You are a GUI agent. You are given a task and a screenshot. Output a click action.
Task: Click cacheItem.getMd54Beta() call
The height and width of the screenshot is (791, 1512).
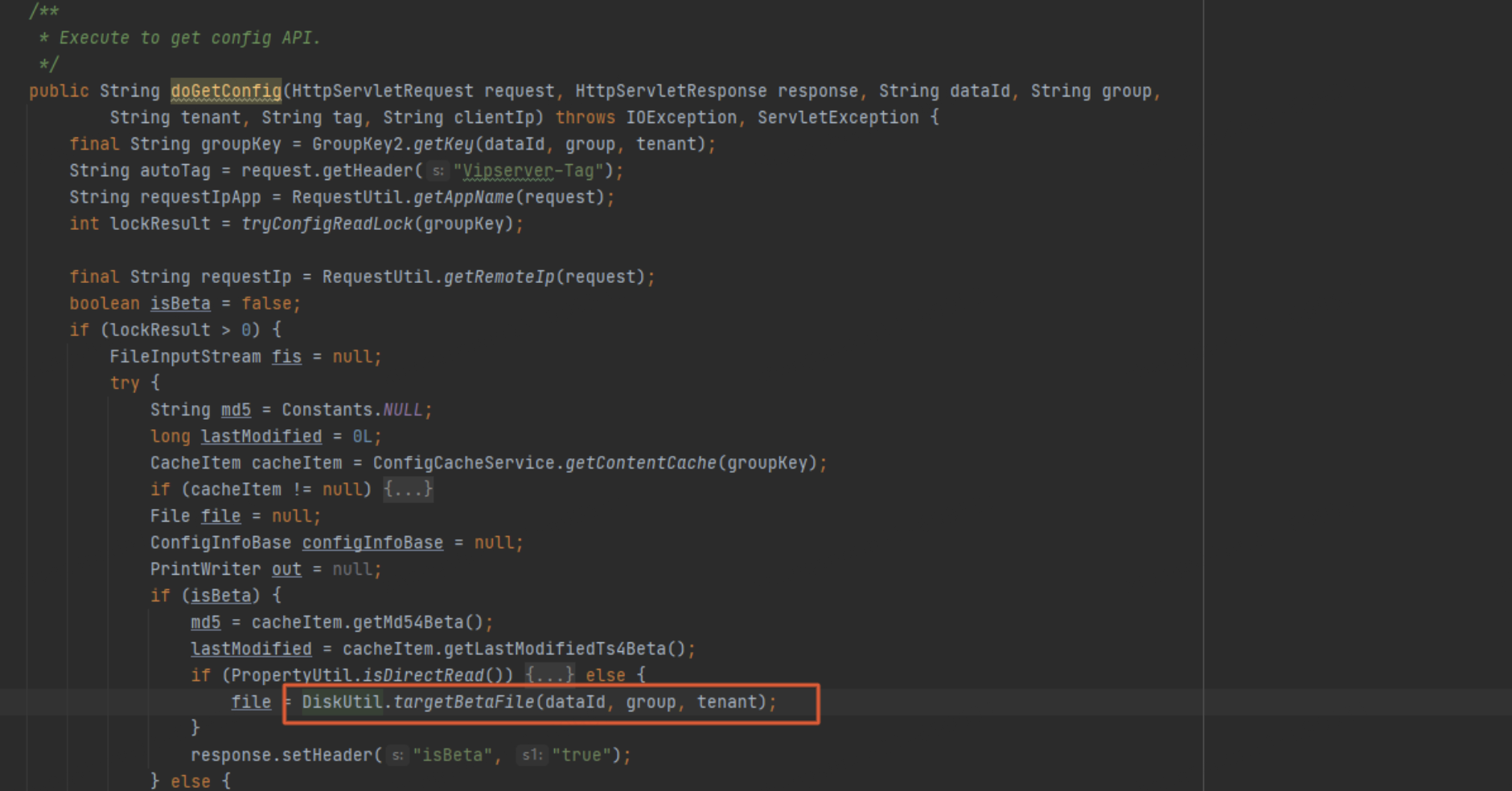tap(367, 622)
